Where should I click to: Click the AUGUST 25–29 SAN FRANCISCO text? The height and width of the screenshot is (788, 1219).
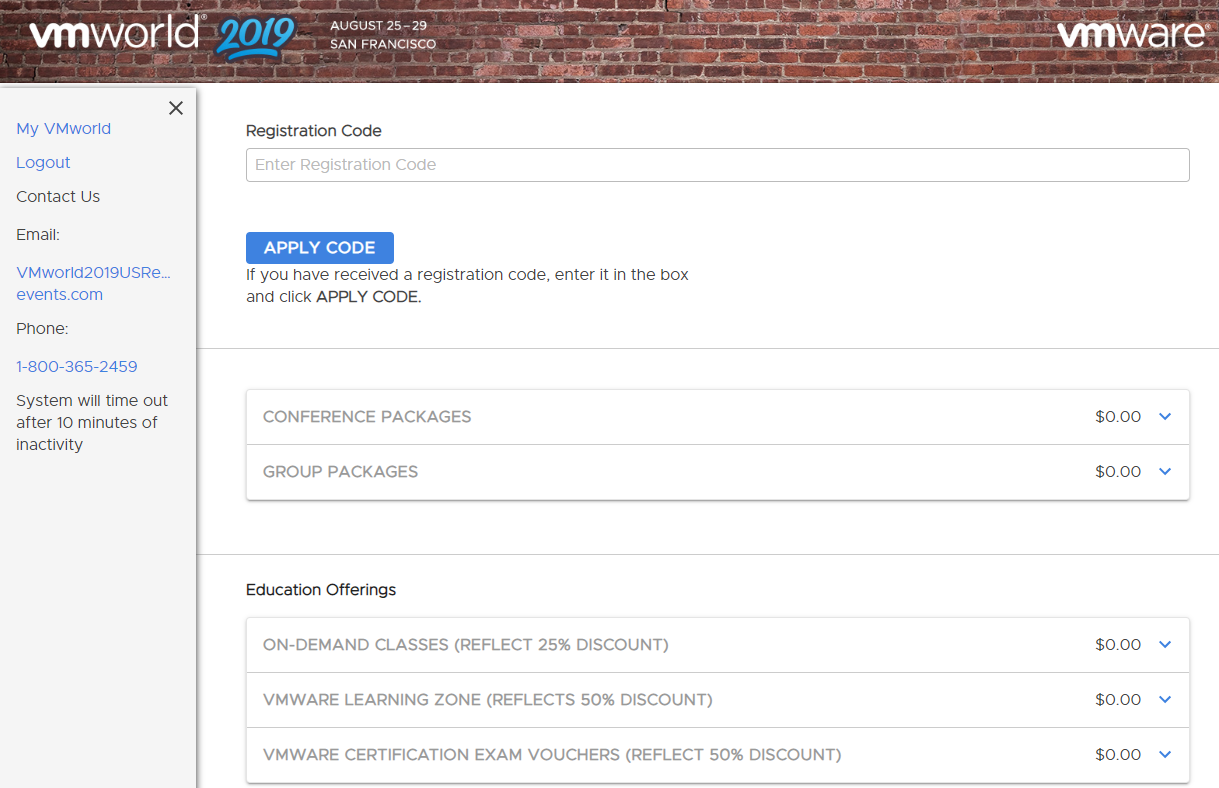coord(383,35)
